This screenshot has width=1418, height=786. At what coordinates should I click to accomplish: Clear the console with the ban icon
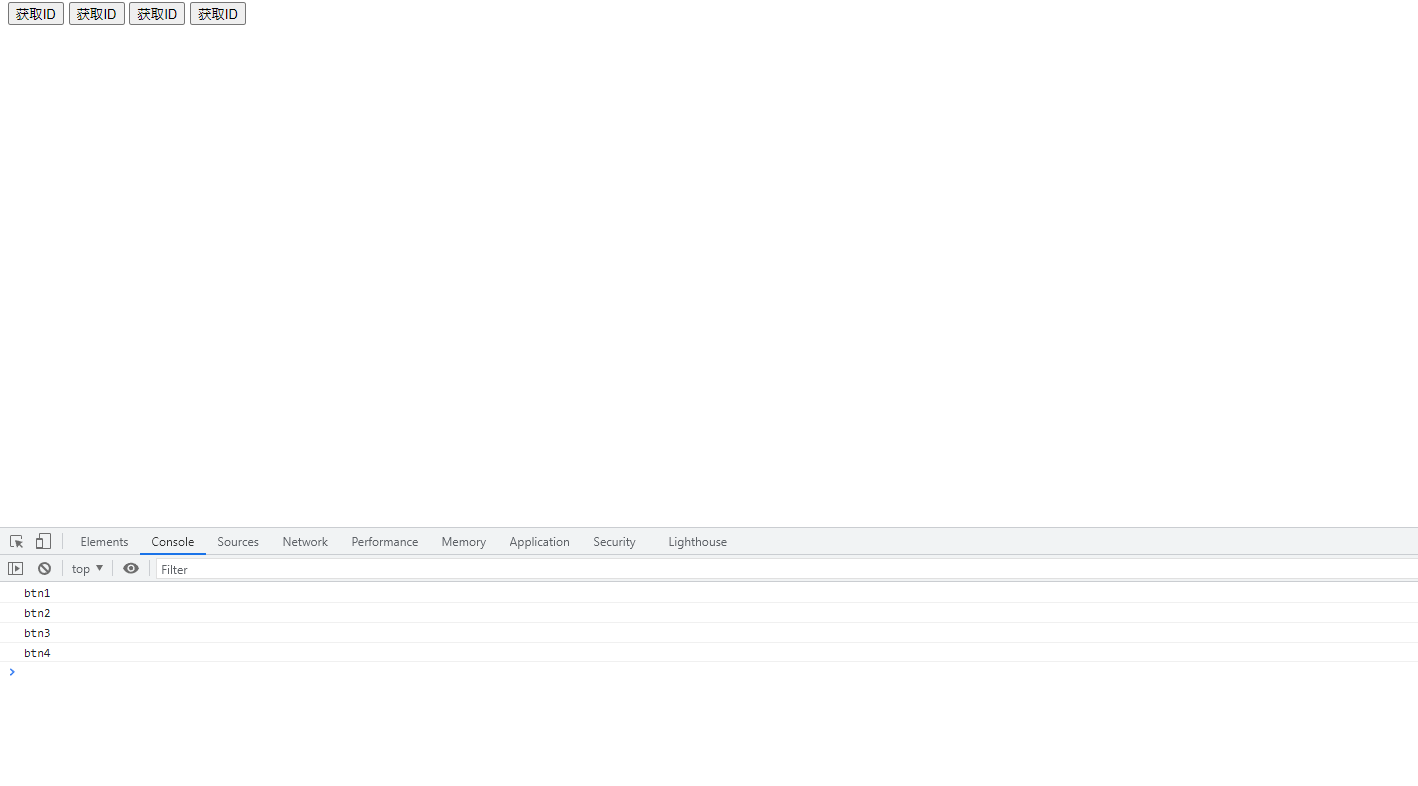44,568
